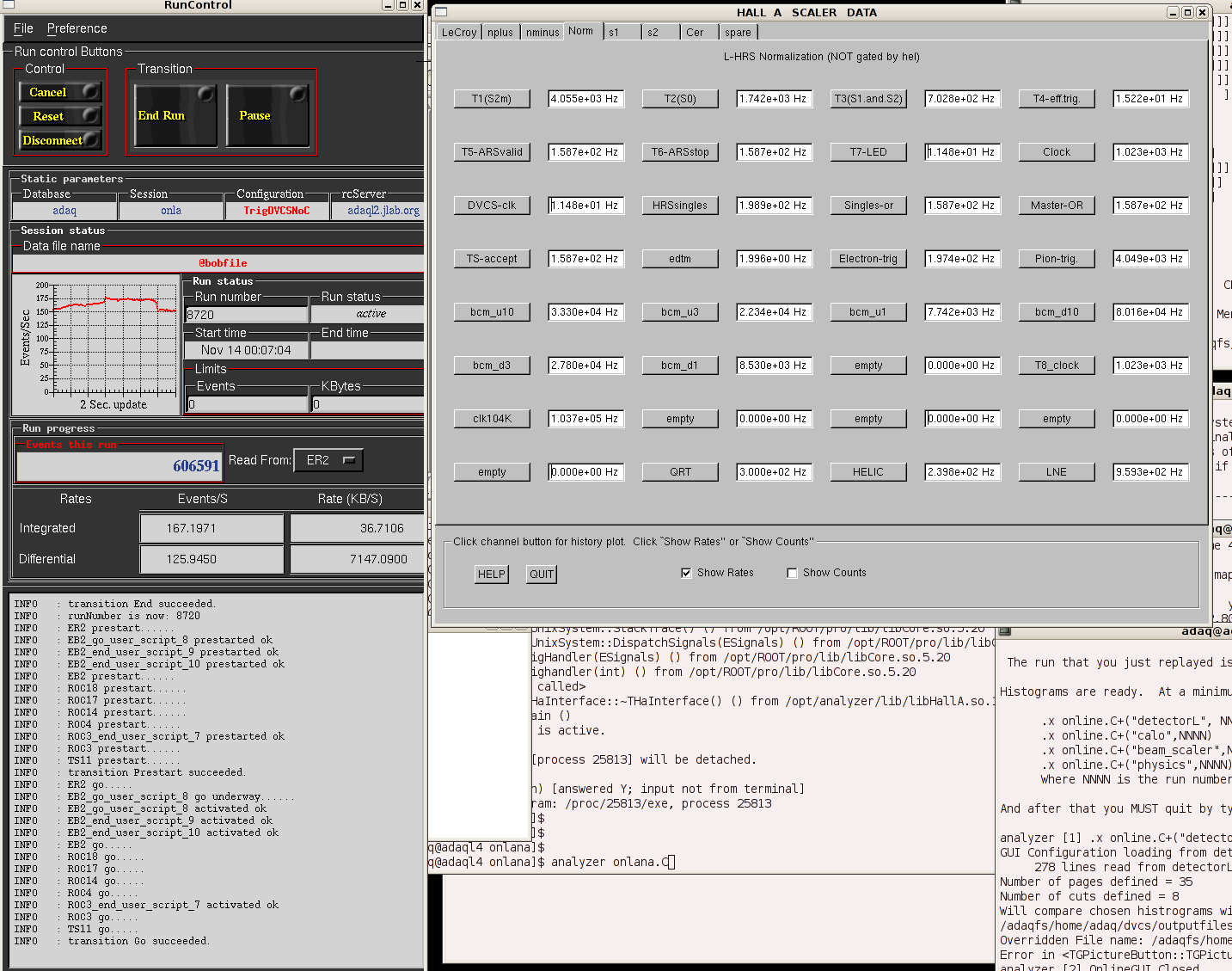Viewport: 1232px width, 971px height.
Task: Switch to the spare tab
Action: pyautogui.click(x=739, y=33)
